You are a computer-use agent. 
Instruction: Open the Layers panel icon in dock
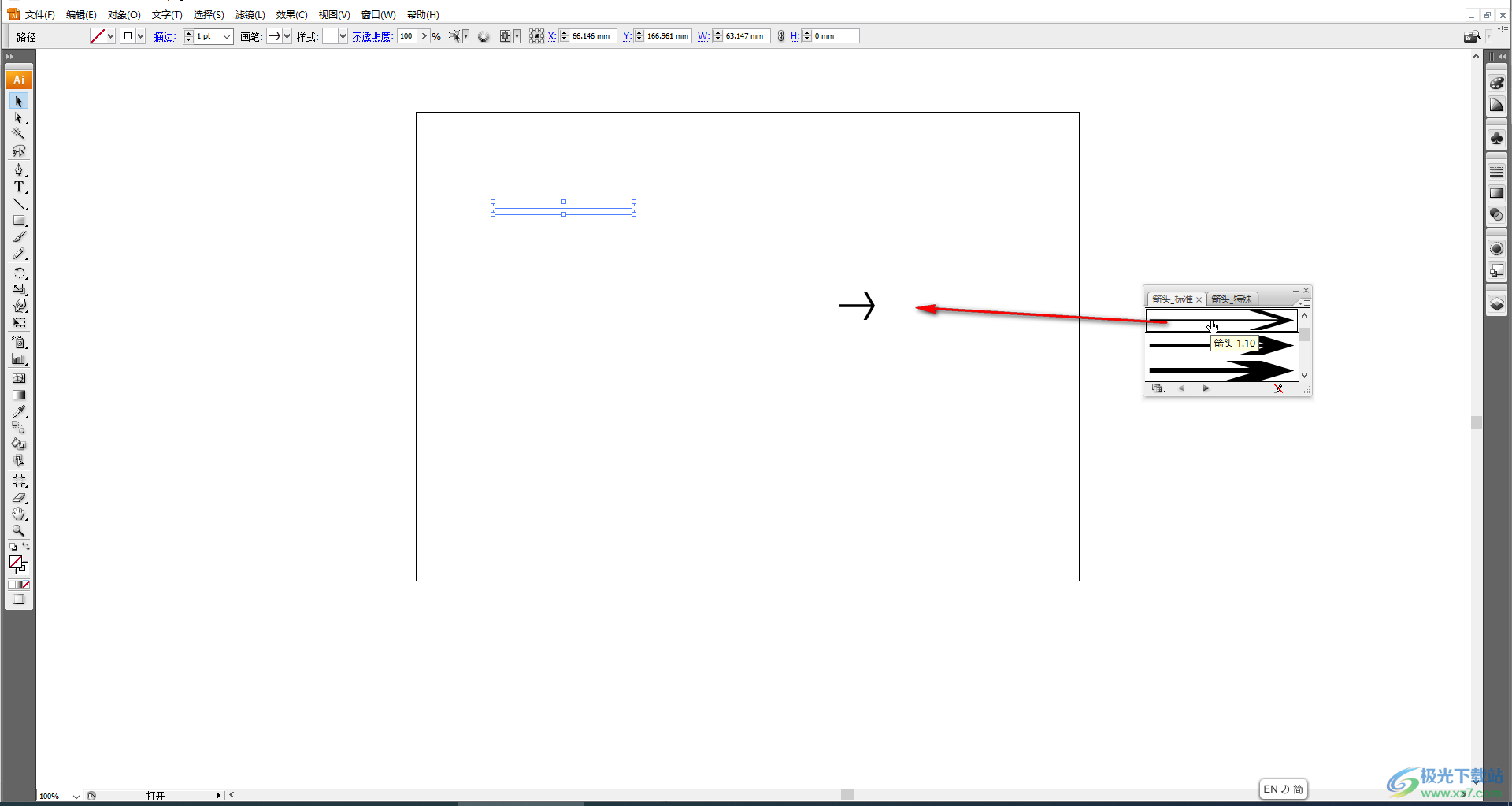coord(1496,304)
